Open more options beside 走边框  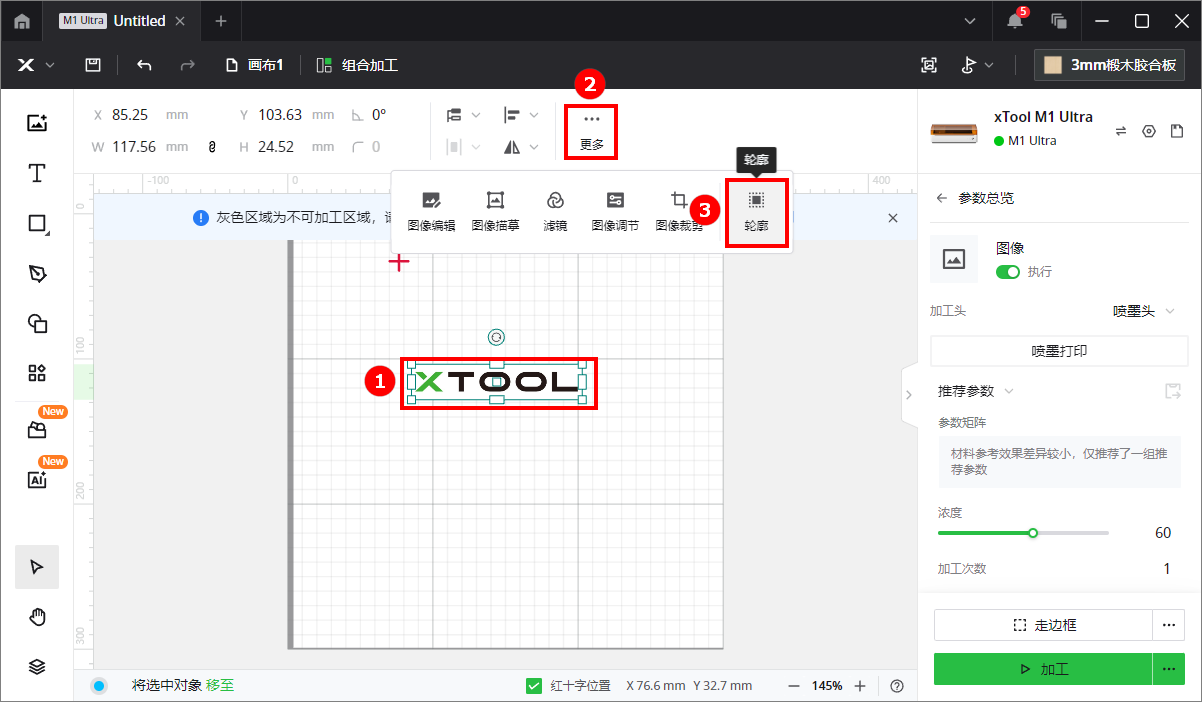tap(1168, 625)
